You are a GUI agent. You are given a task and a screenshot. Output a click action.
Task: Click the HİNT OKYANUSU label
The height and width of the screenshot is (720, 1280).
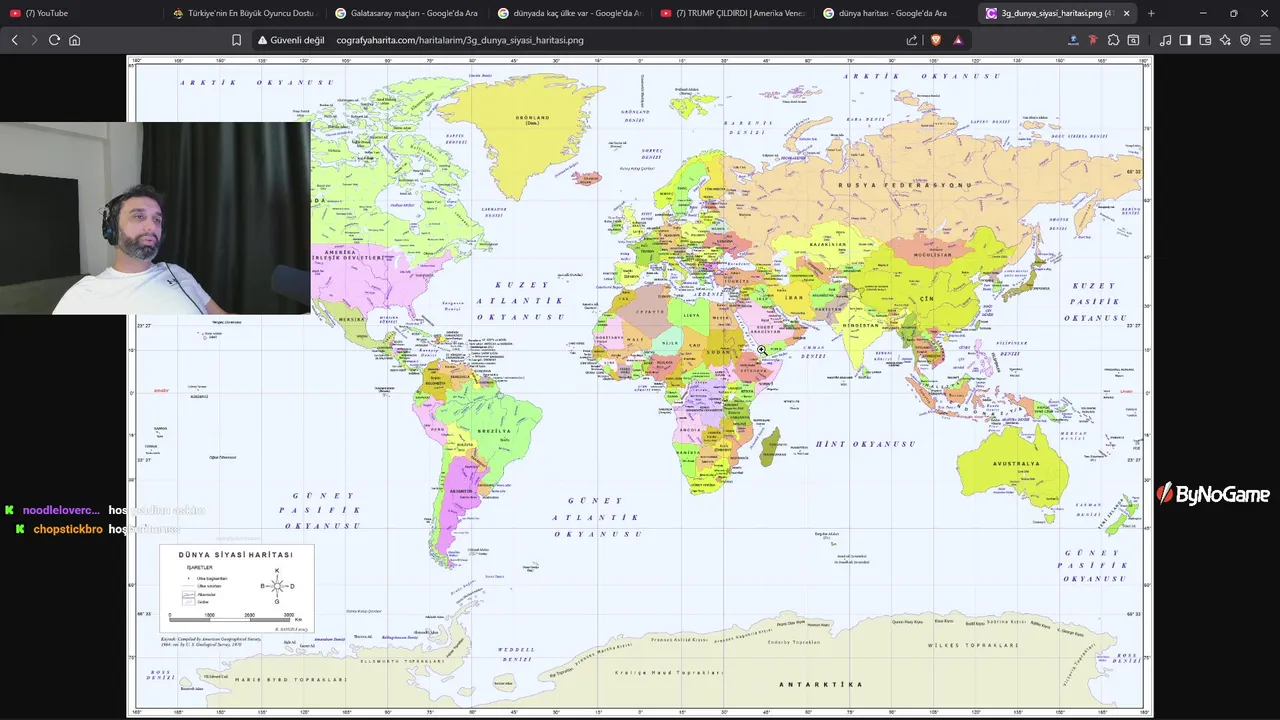point(865,443)
